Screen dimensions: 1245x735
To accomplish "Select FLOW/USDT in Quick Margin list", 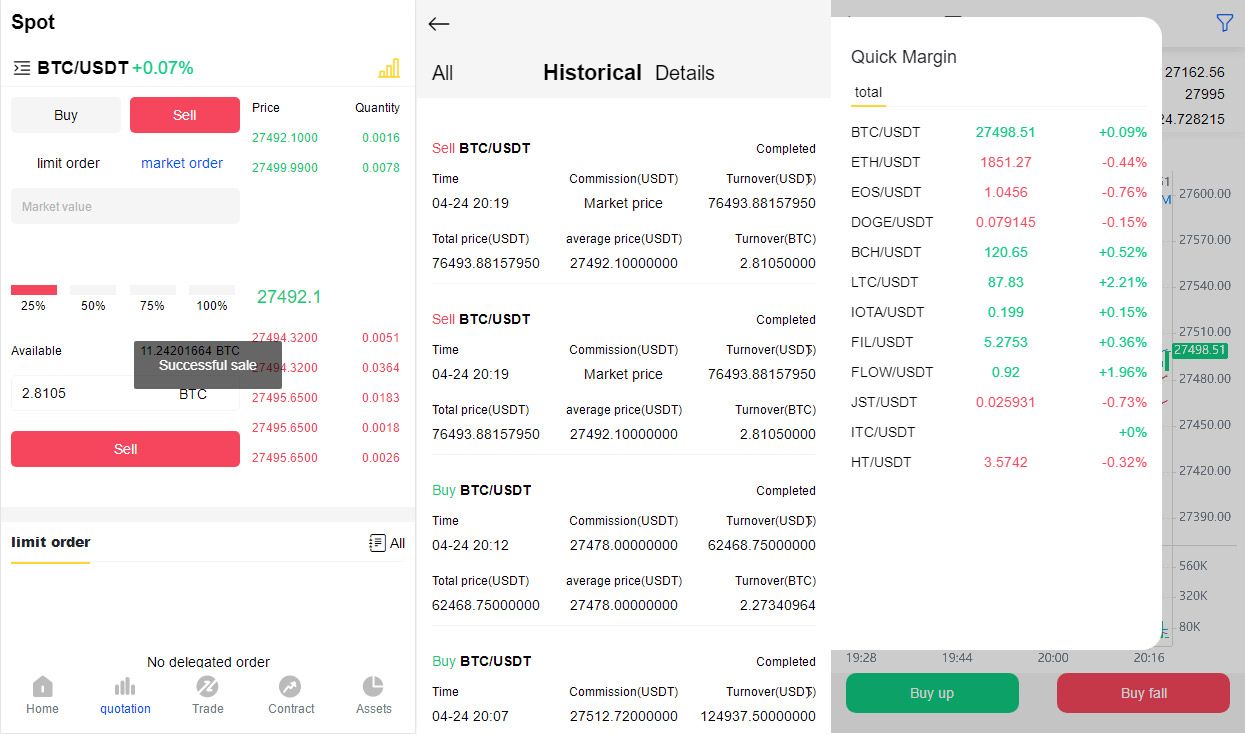I will click(x=999, y=372).
